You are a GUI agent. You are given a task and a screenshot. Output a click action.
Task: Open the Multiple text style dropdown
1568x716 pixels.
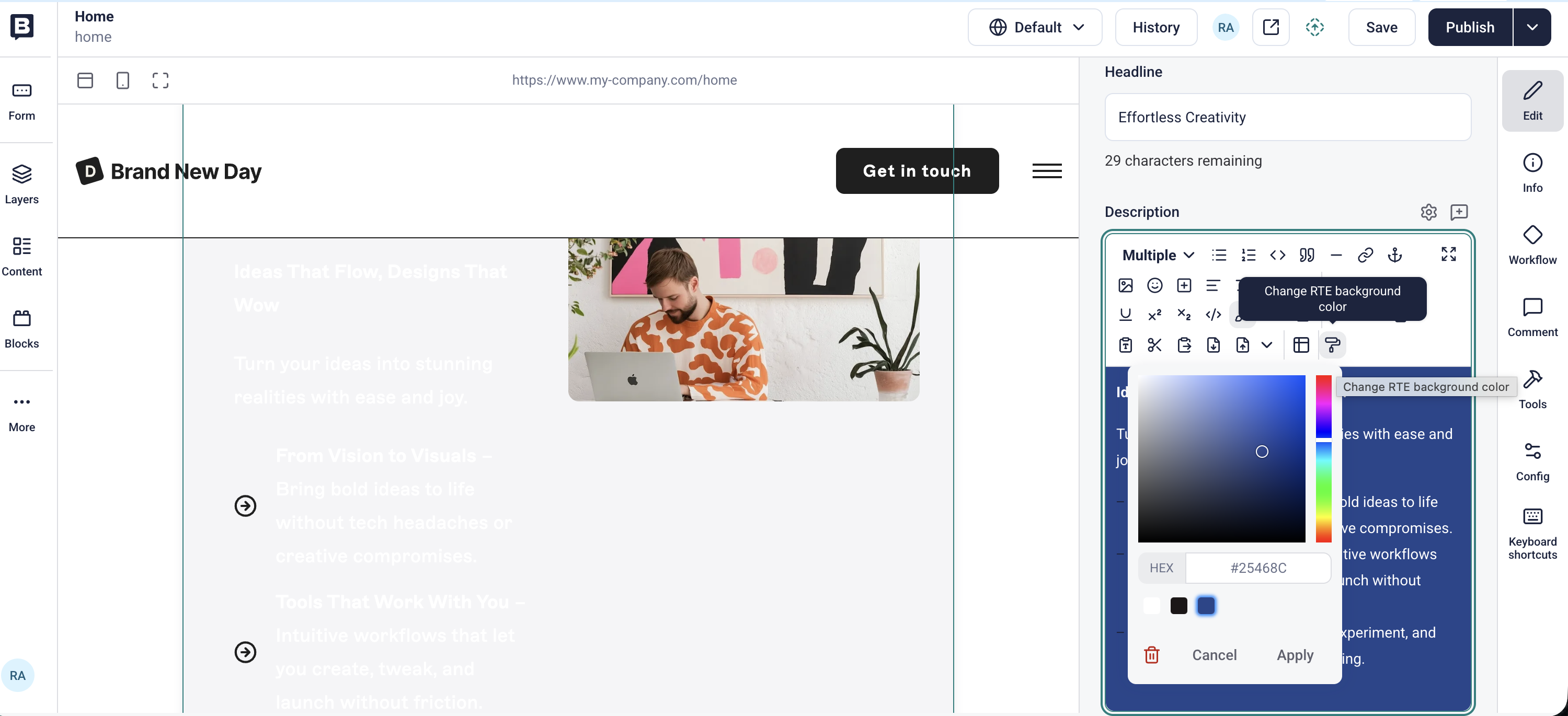(x=1158, y=255)
